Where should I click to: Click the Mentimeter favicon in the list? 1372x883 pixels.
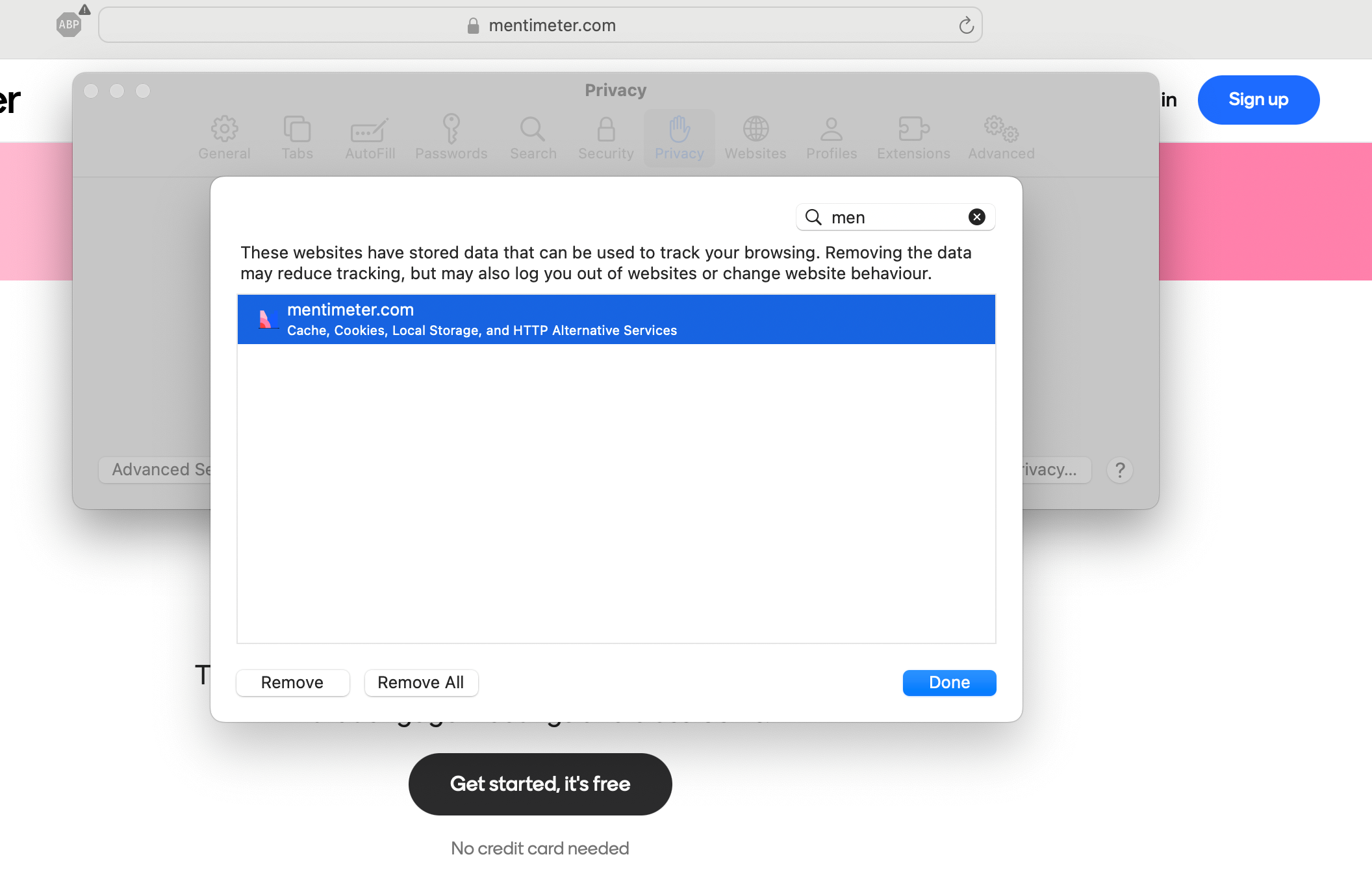[268, 319]
